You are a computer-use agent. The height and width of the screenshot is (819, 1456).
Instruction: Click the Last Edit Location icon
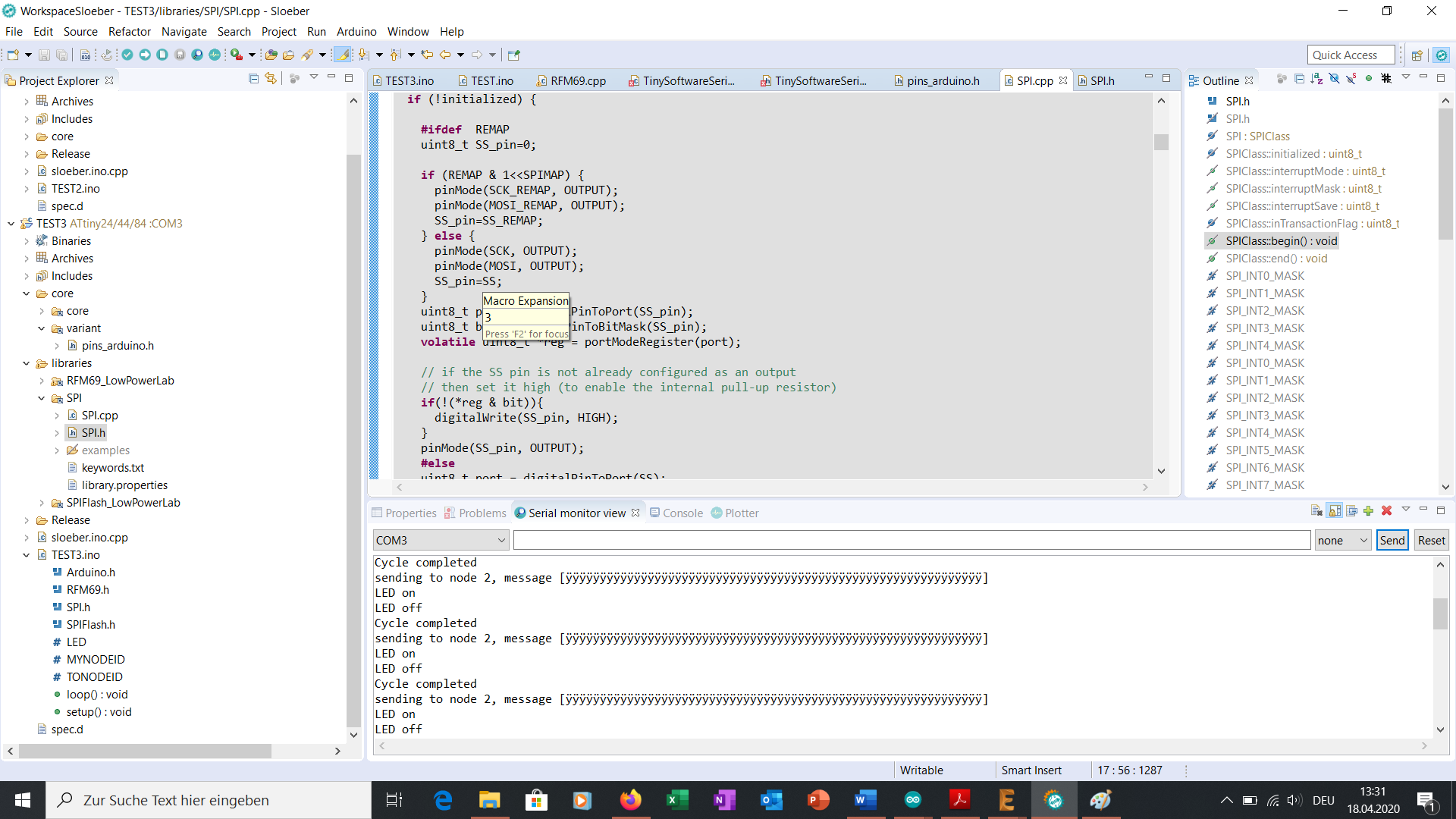click(x=428, y=55)
